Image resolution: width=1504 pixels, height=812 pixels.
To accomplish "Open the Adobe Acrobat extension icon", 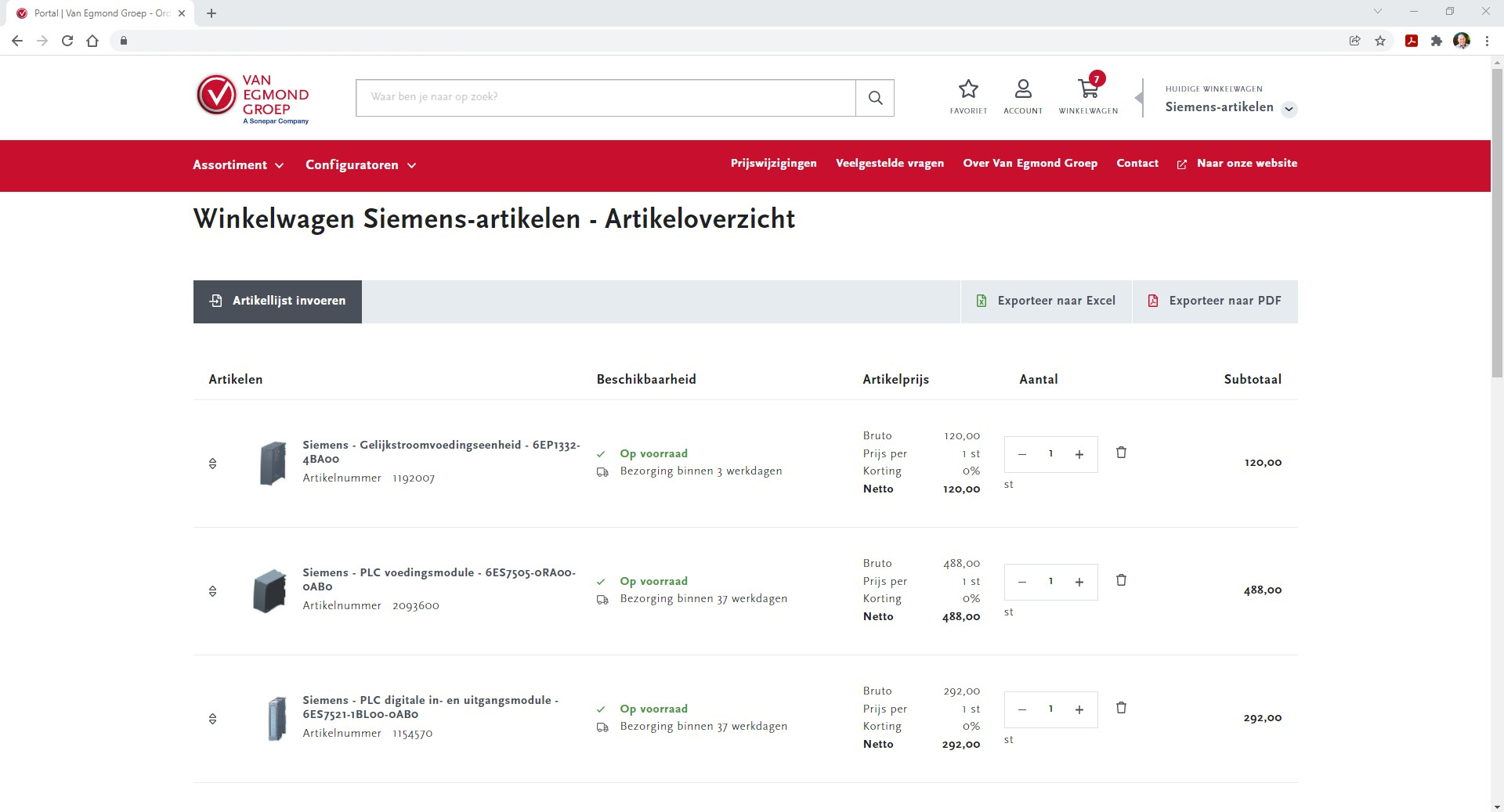I will click(x=1412, y=41).
